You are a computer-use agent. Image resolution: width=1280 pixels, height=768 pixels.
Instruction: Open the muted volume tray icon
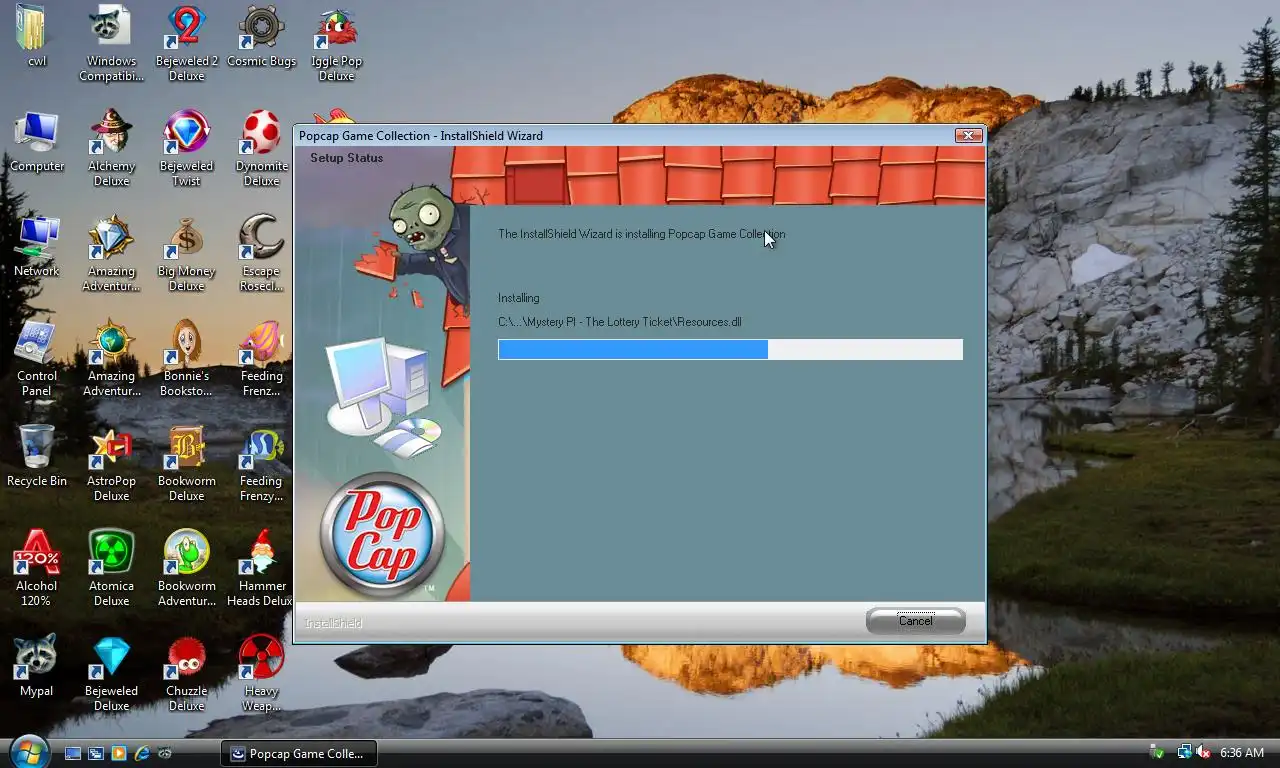(x=1203, y=752)
